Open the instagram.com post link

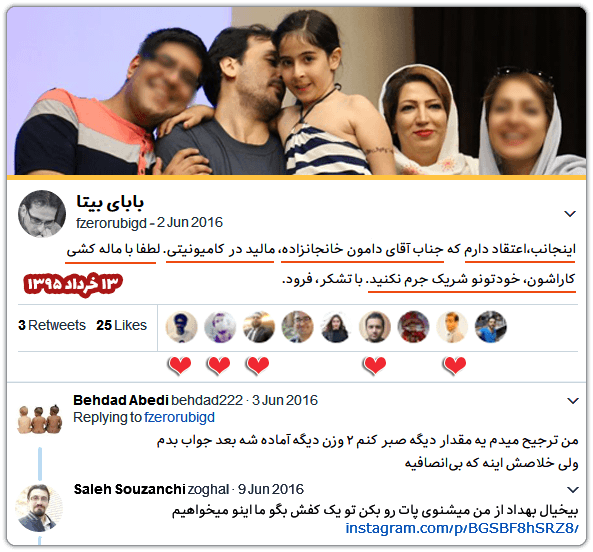click(462, 528)
